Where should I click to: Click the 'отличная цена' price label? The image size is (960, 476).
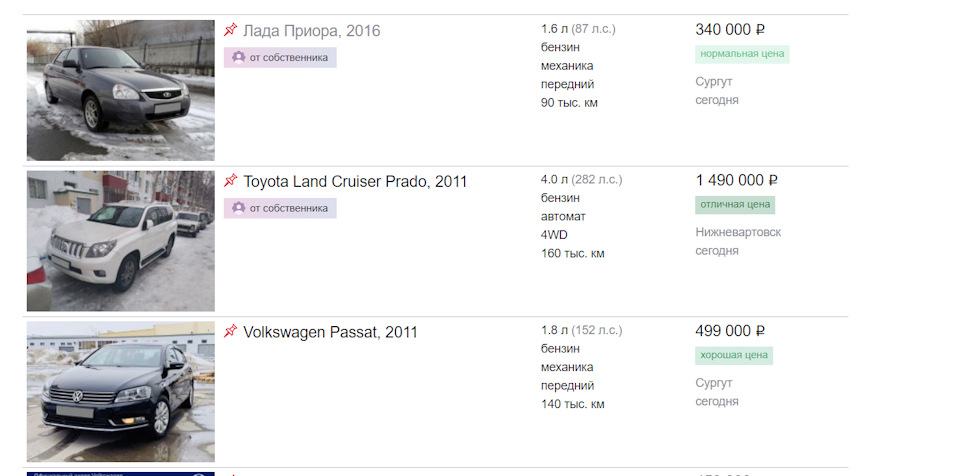[735, 205]
